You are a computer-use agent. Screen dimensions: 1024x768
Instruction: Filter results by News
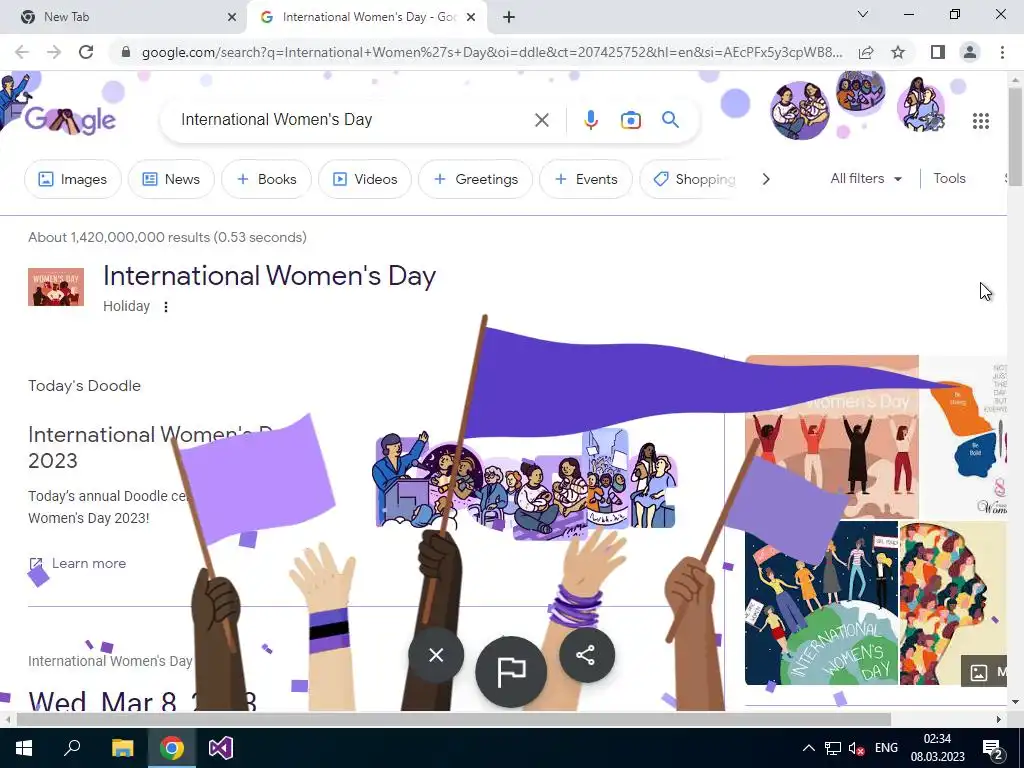pos(171,179)
